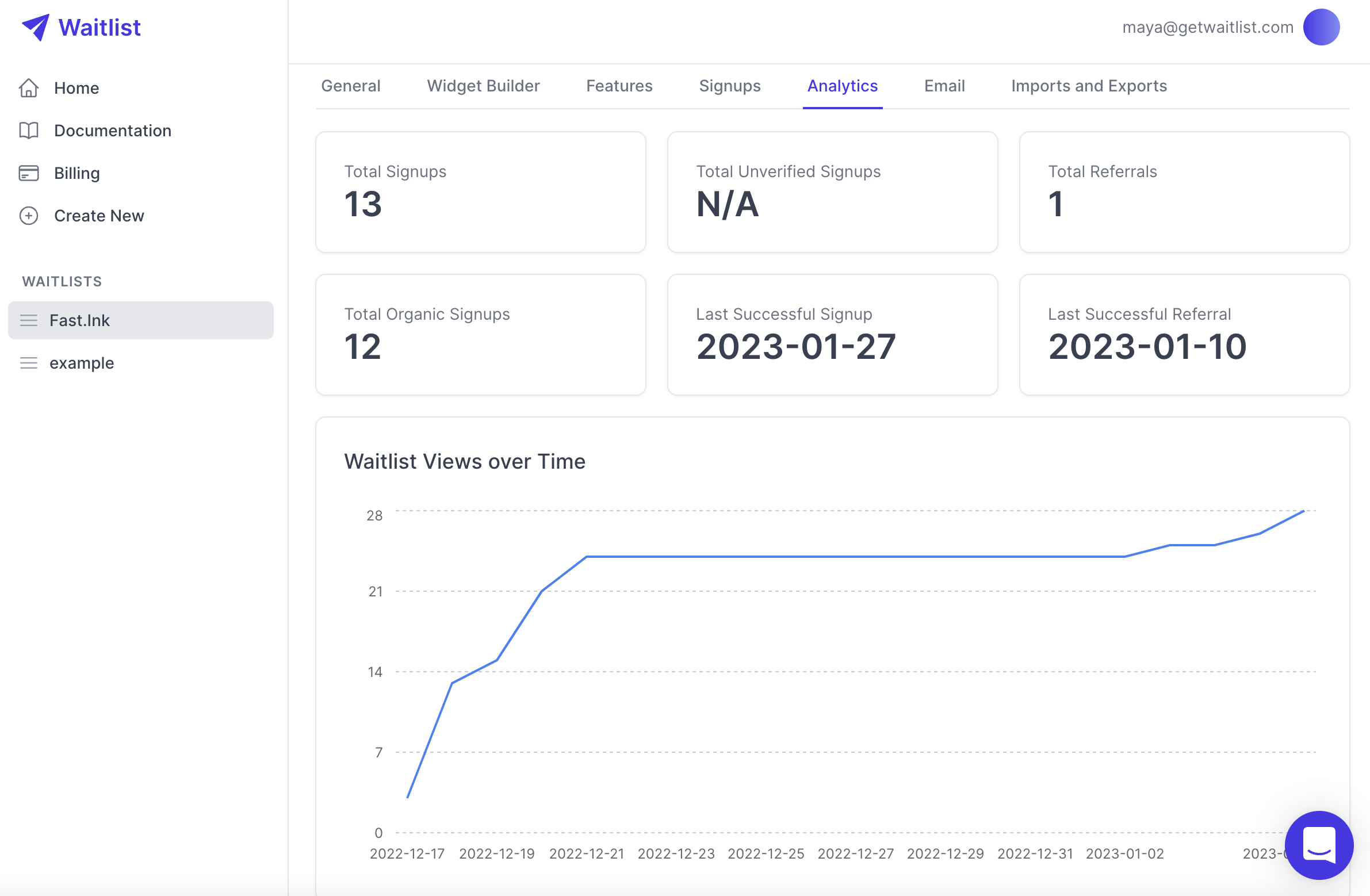This screenshot has height=896, width=1370.
Task: Select the Home icon in the sidebar
Action: pos(29,87)
